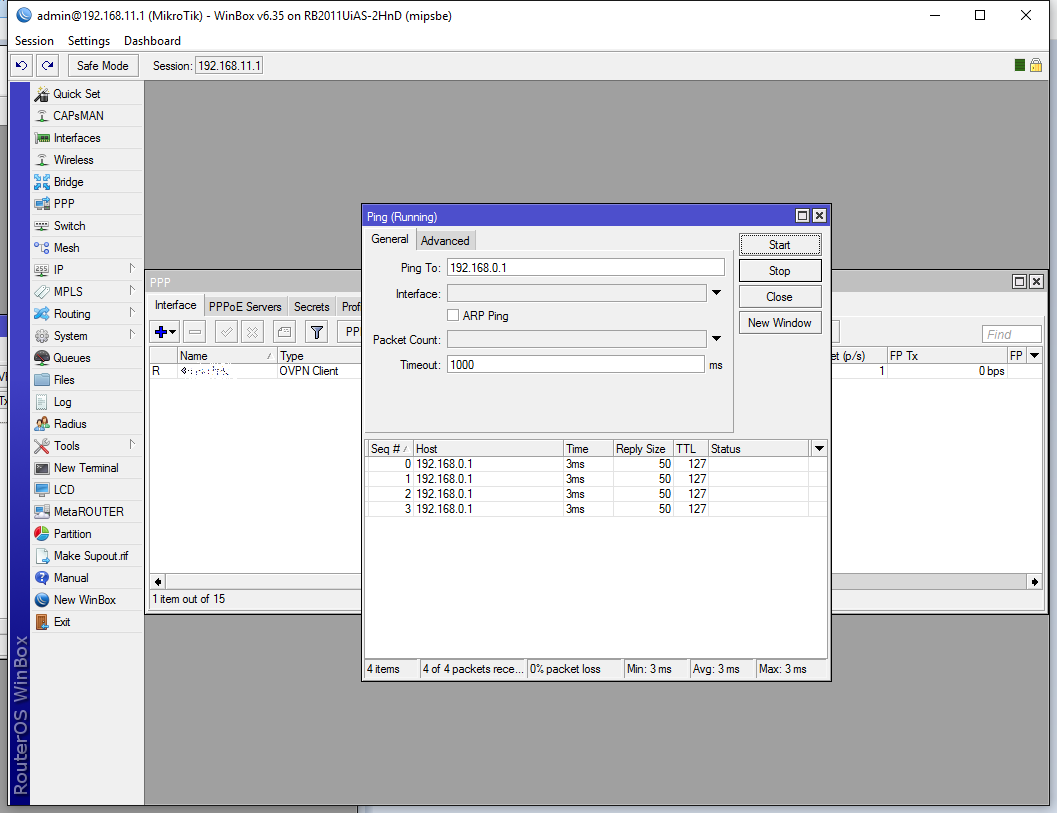Image resolution: width=1057 pixels, height=813 pixels.
Task: Click the Ping To address field
Action: coord(585,268)
